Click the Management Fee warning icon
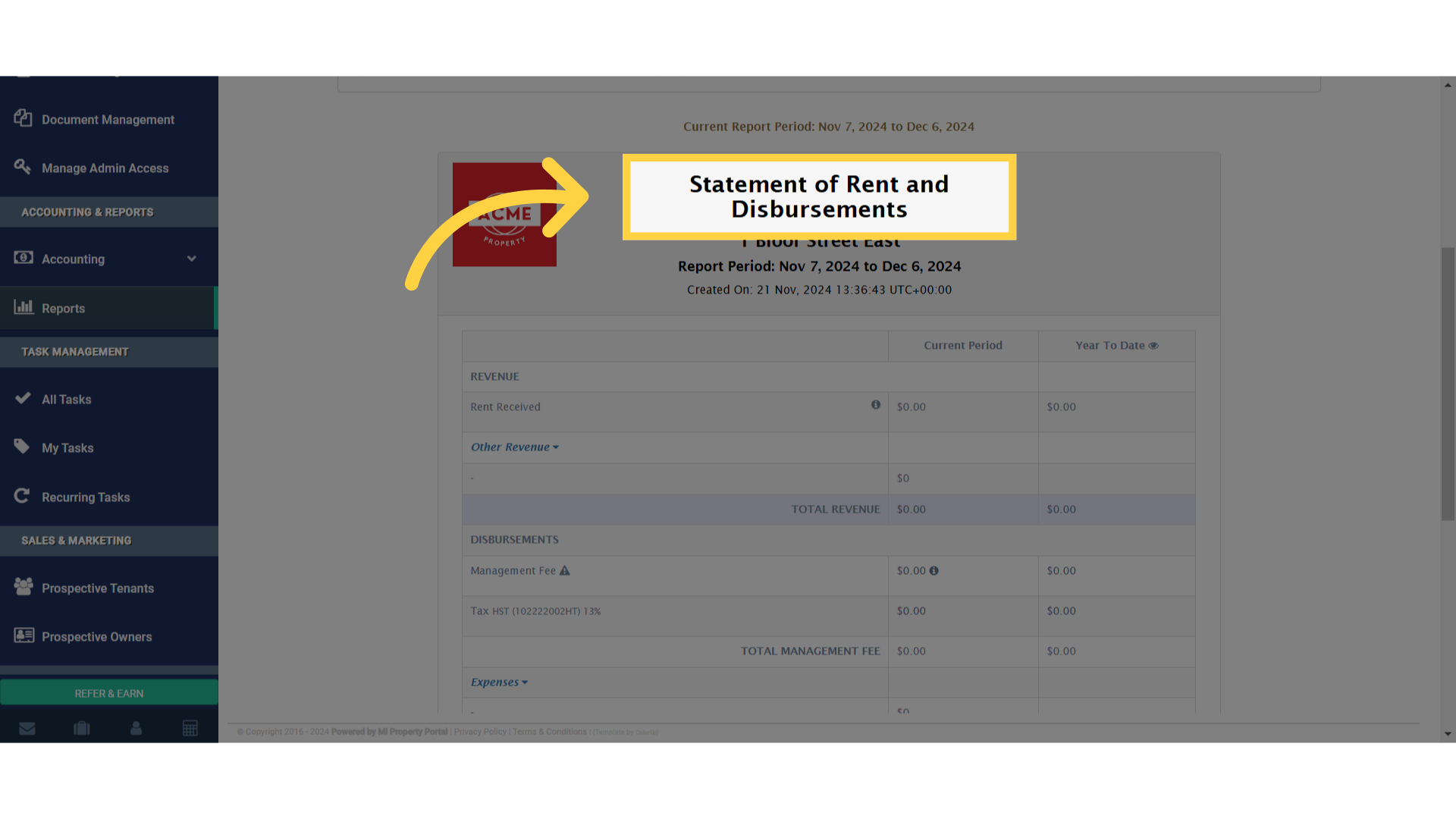 tap(565, 570)
